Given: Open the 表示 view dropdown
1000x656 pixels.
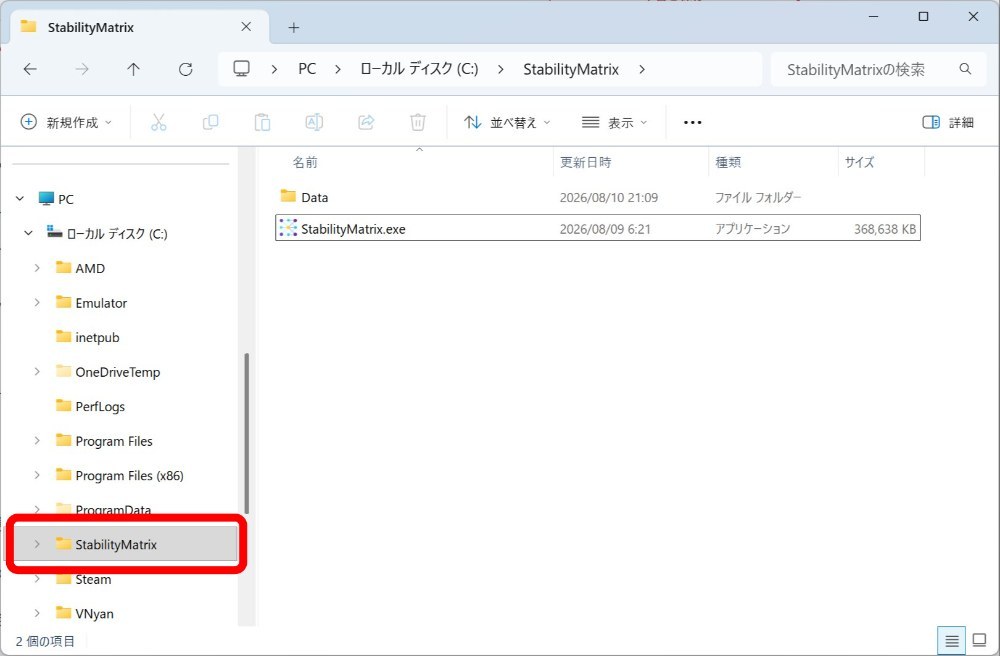Looking at the screenshot, I should click(x=614, y=122).
